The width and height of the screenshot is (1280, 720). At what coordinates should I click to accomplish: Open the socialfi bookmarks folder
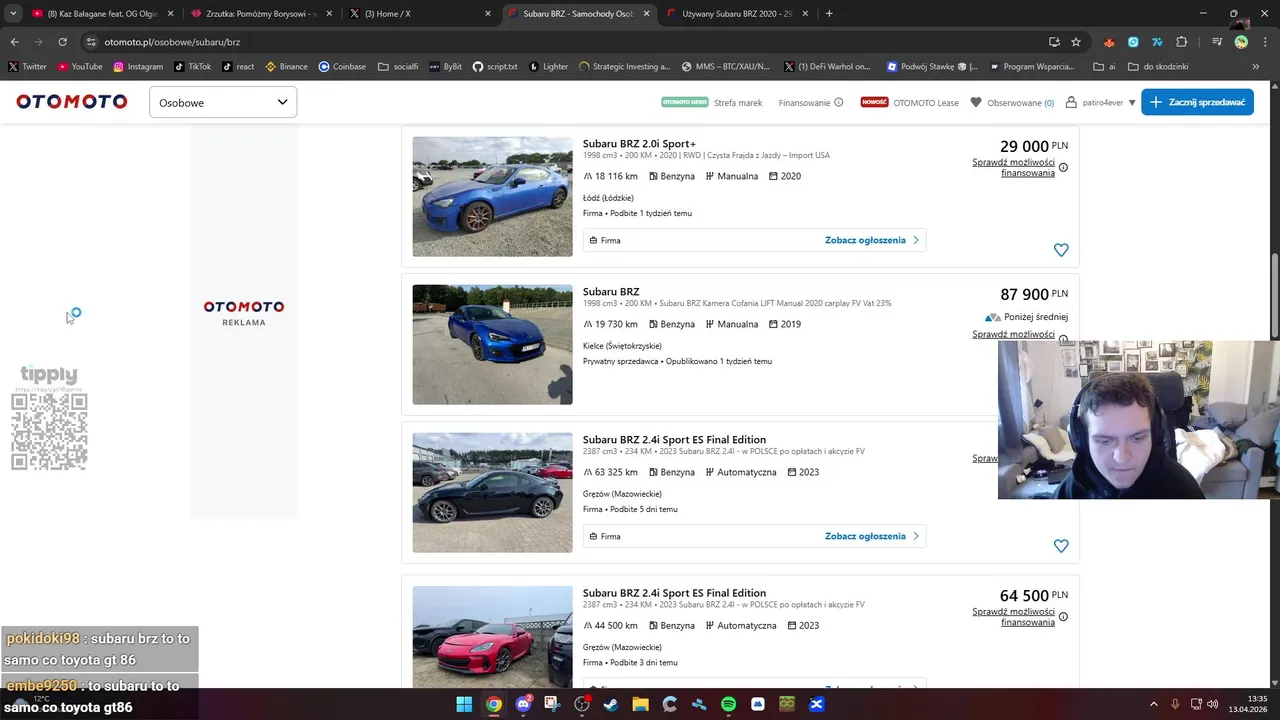(x=398, y=67)
